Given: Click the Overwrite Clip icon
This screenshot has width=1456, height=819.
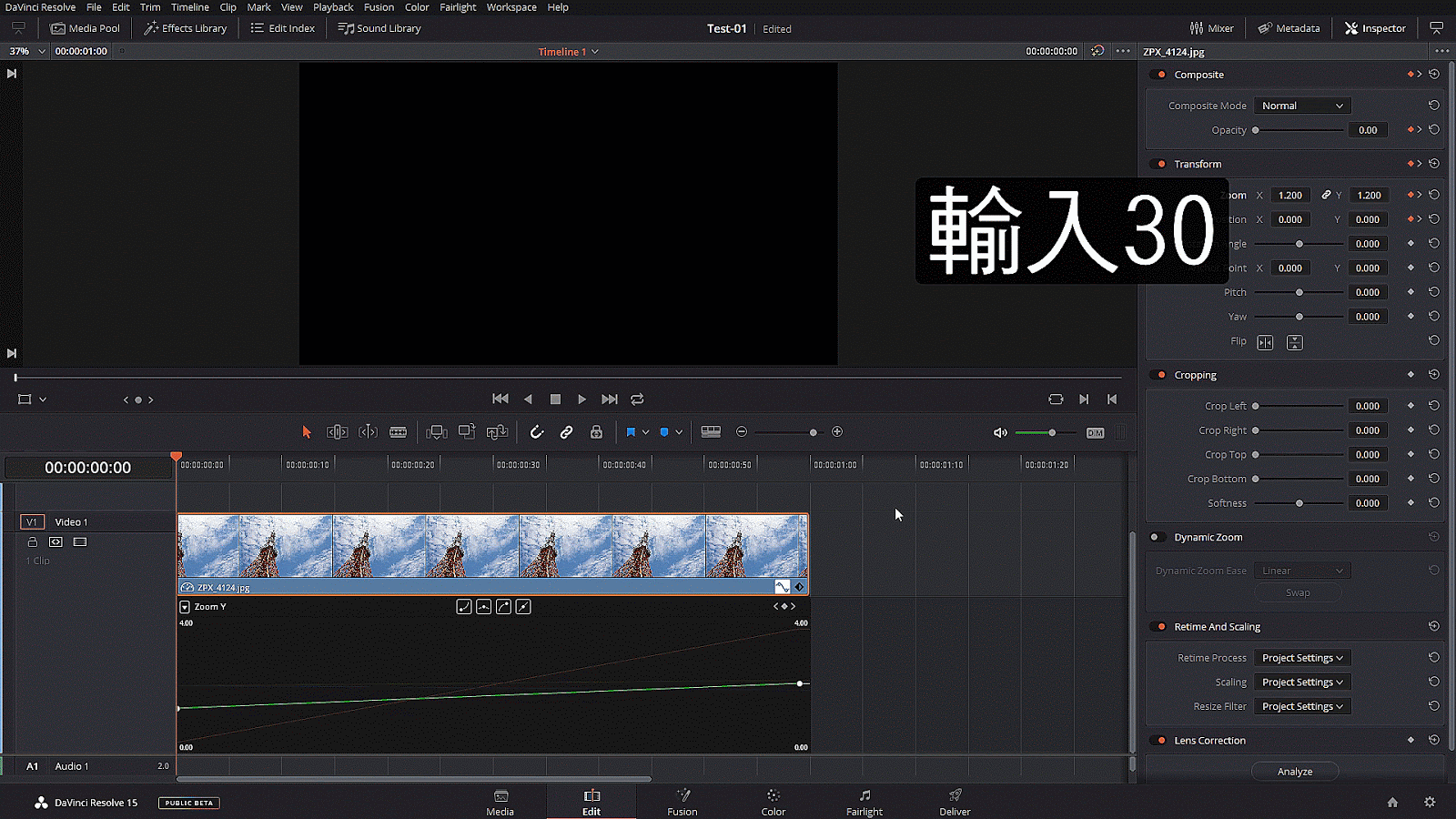Looking at the screenshot, I should tap(467, 432).
